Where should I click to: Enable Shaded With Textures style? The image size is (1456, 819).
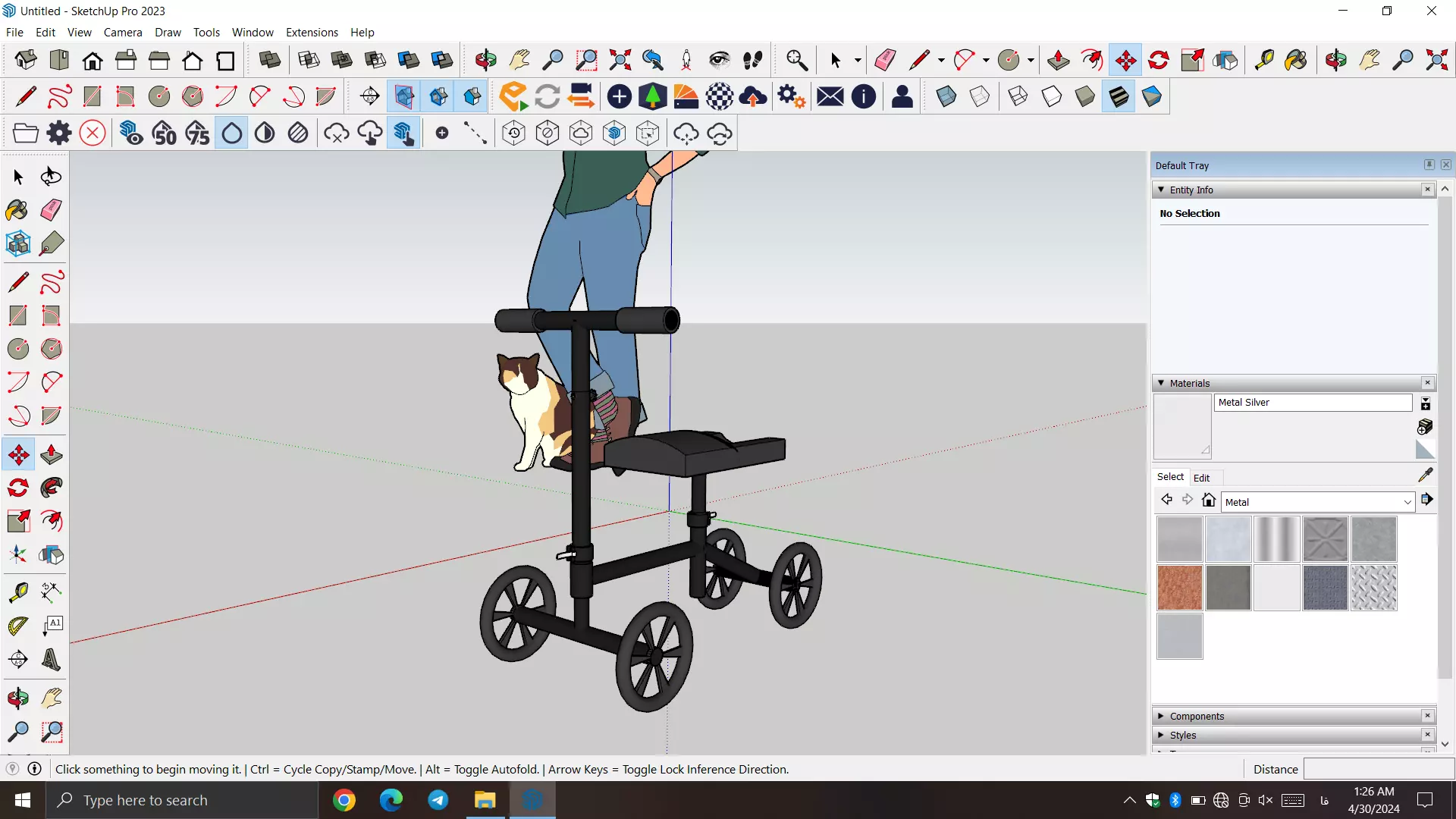pos(1119,96)
